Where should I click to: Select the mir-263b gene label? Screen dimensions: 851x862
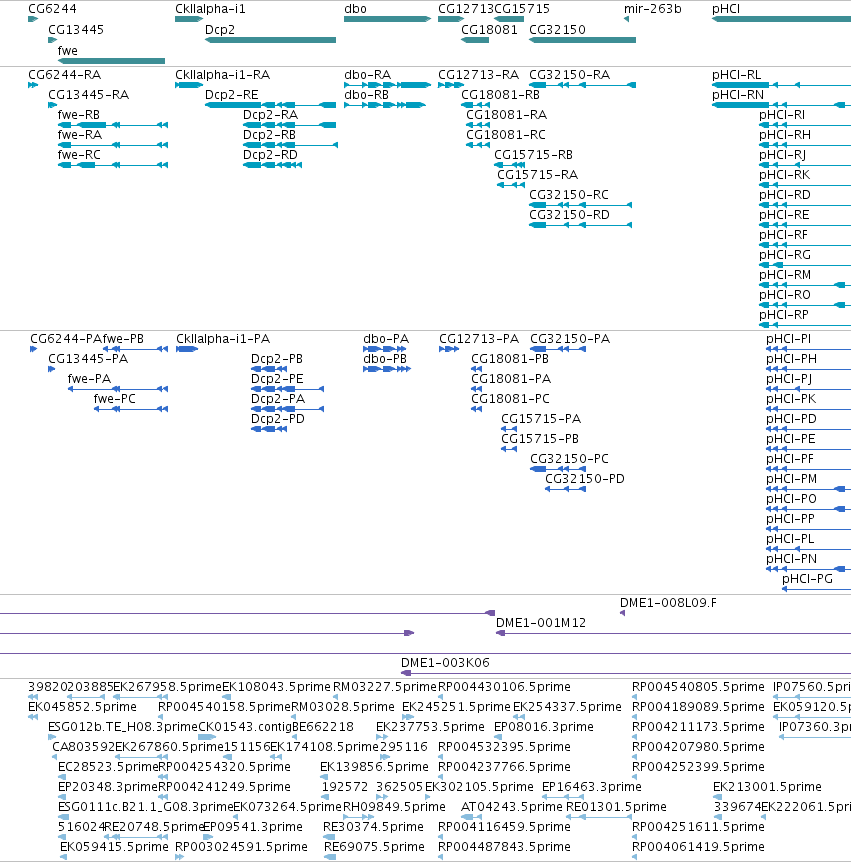point(653,9)
